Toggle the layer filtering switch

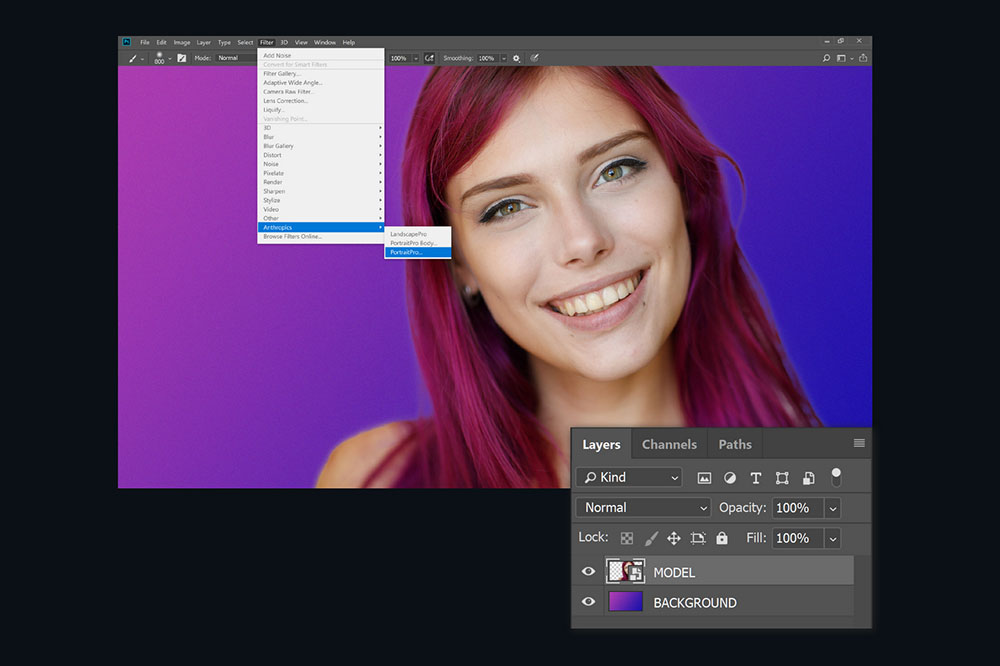click(x=836, y=477)
